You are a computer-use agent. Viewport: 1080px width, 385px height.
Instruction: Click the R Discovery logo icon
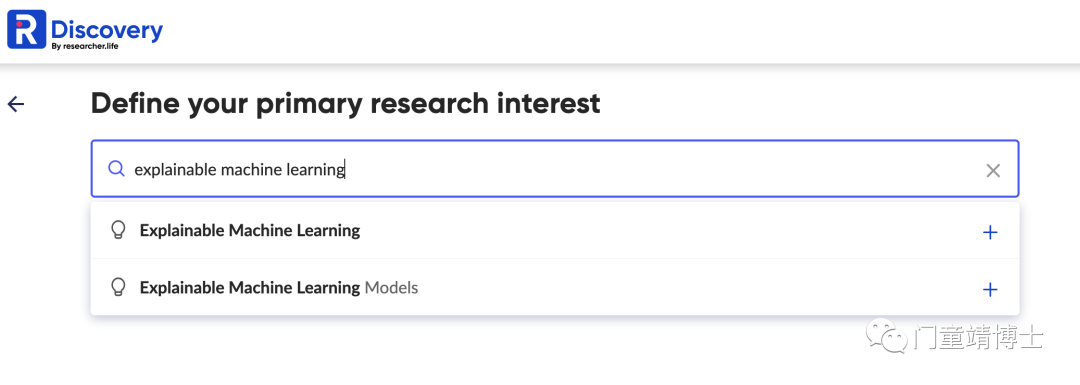[27, 30]
